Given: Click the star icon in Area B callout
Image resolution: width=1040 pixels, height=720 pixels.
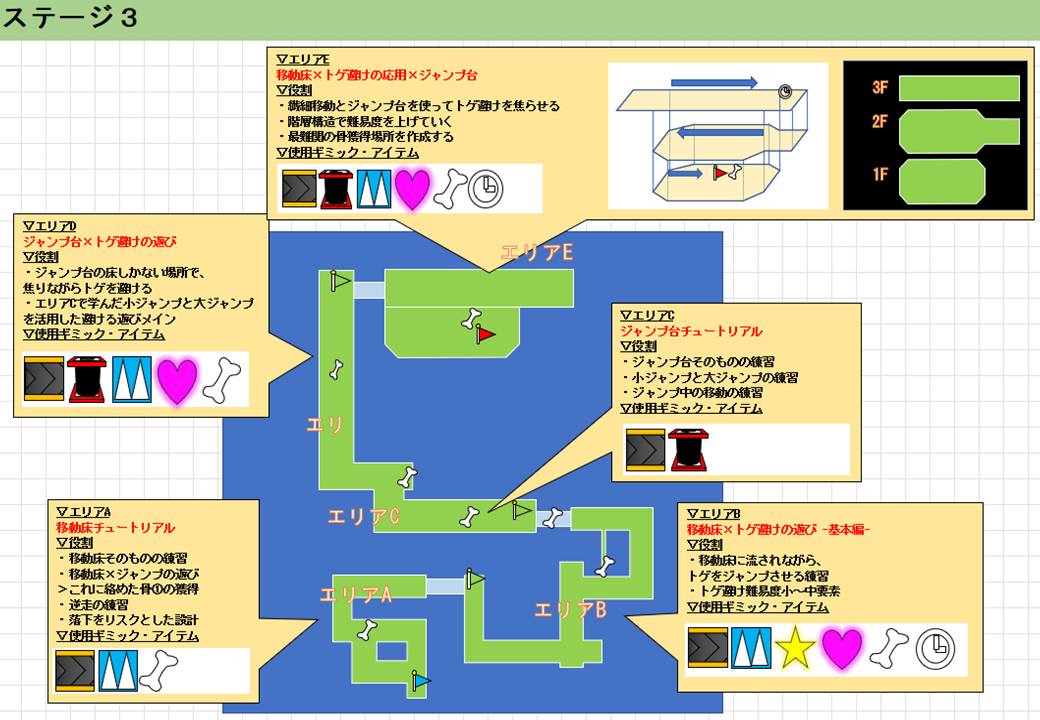Looking at the screenshot, I should (x=795, y=649).
